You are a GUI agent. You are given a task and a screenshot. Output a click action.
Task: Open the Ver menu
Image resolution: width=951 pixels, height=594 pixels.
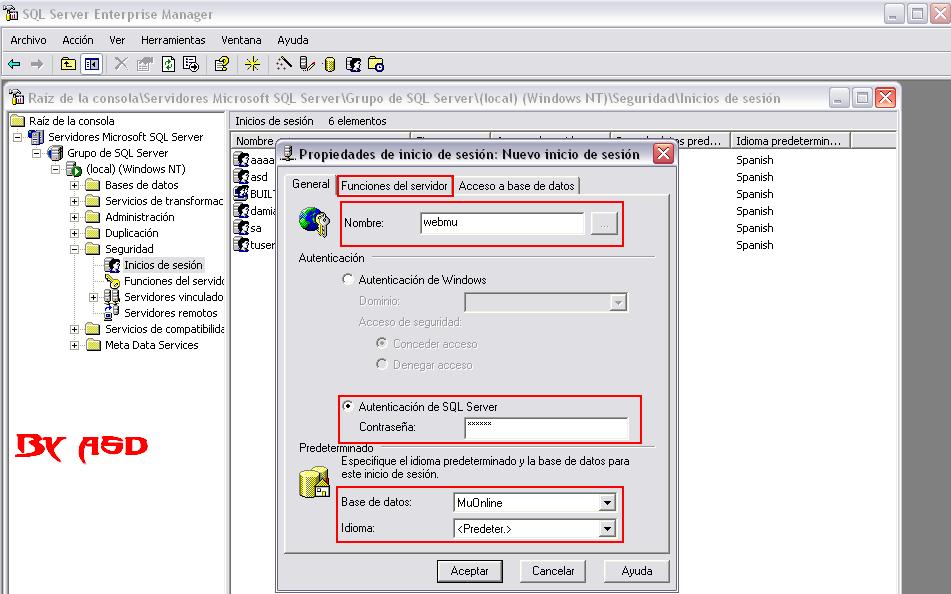point(117,40)
